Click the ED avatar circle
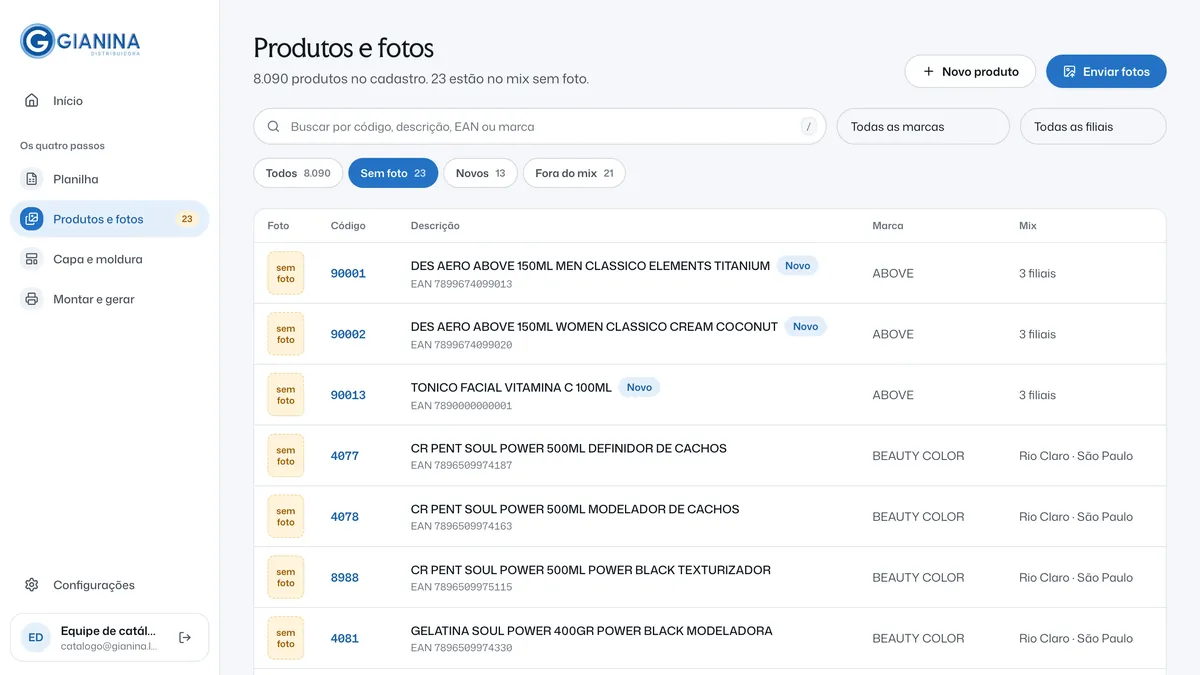 tap(36, 637)
